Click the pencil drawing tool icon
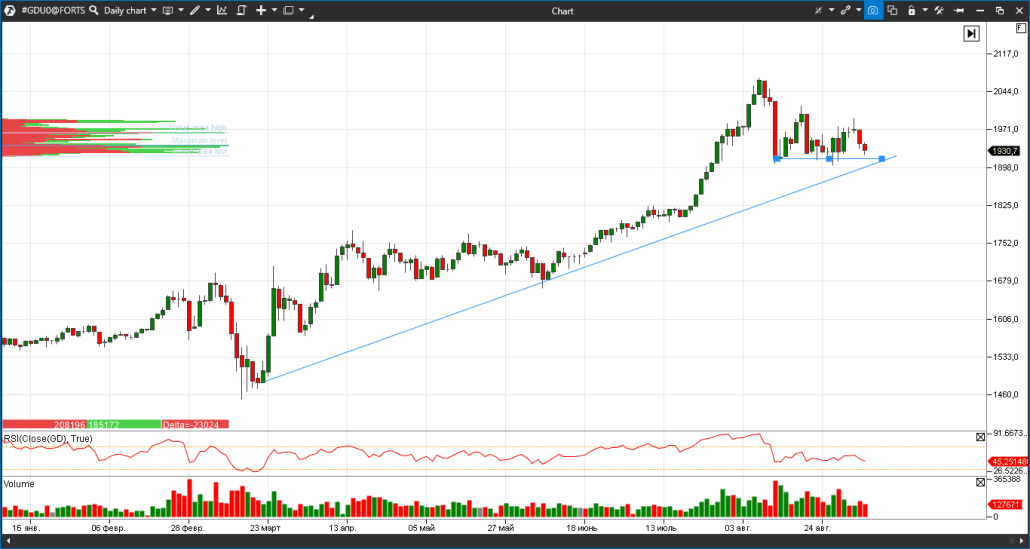Screen dimensions: 1030x549 pyautogui.click(x=194, y=10)
